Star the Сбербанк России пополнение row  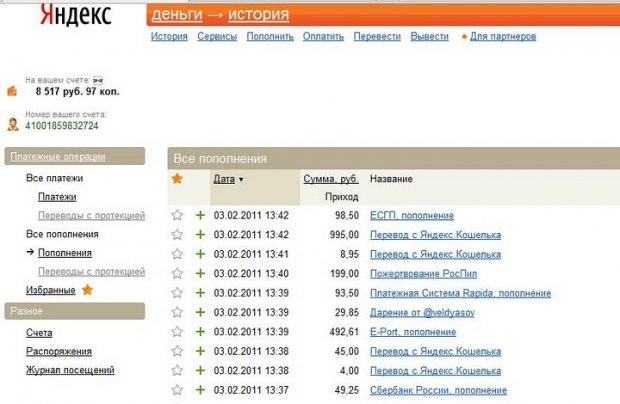(x=177, y=390)
